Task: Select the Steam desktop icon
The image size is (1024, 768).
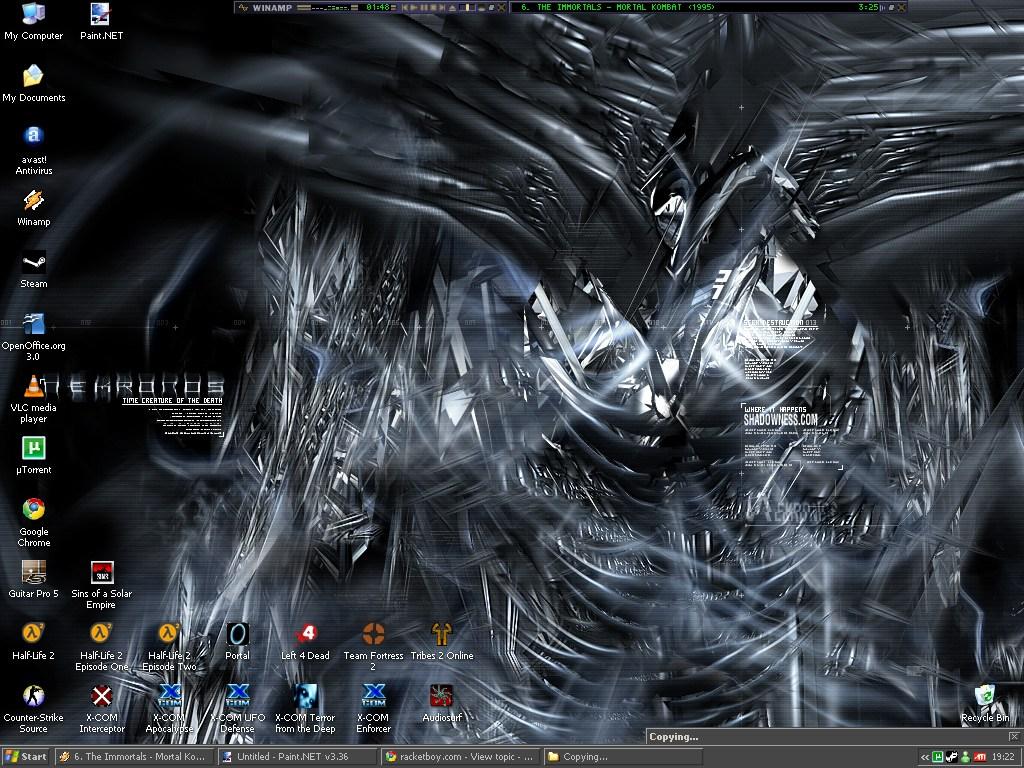Action: pos(33,270)
